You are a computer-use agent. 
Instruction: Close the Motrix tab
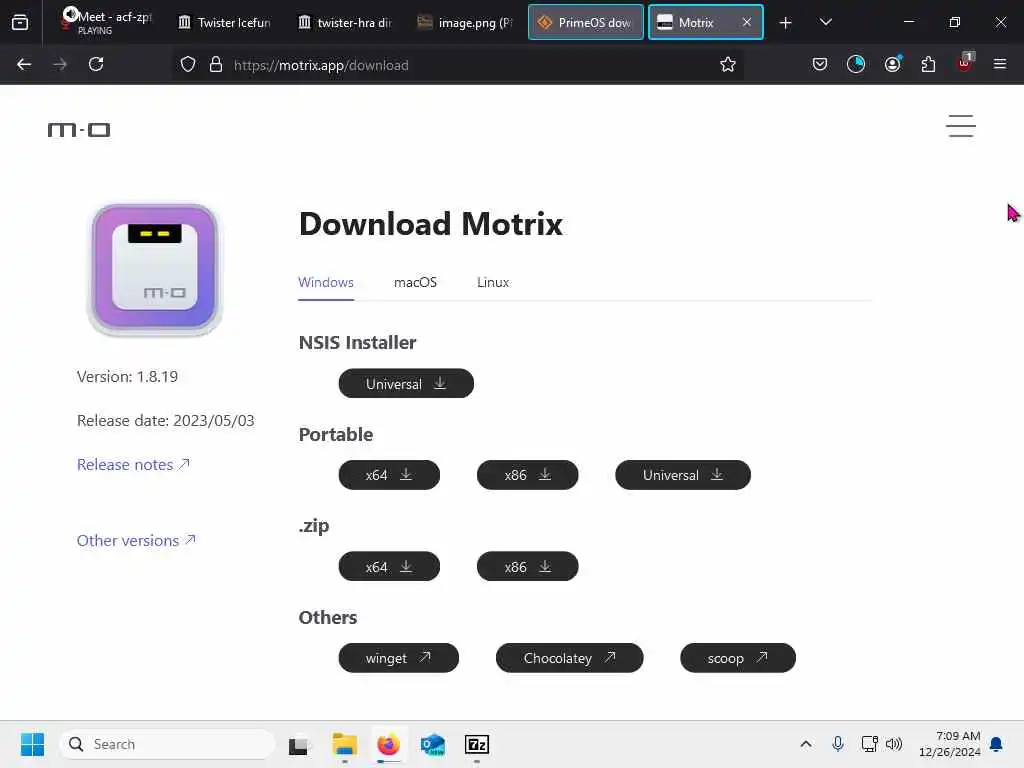(x=746, y=23)
